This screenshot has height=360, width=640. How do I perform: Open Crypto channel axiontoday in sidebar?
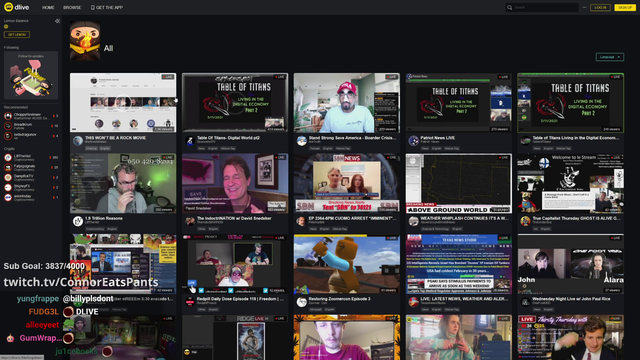31,198
